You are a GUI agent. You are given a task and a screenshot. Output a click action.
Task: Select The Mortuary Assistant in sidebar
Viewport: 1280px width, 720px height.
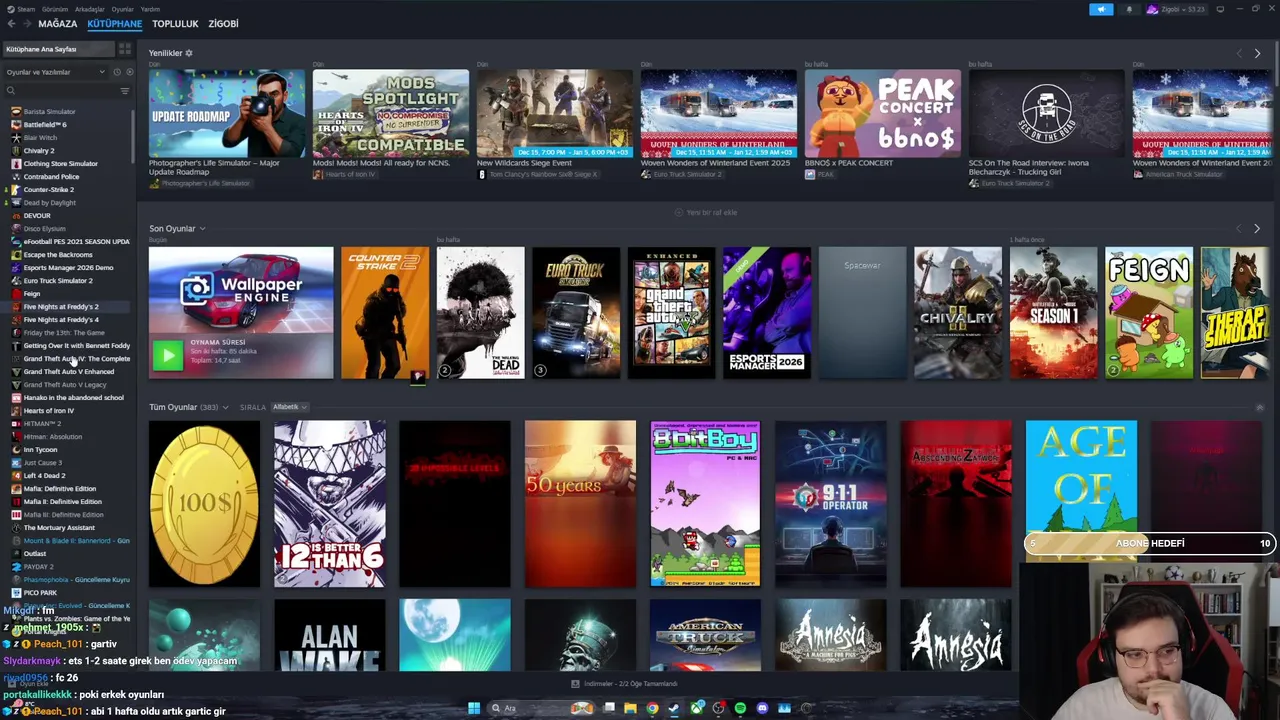pos(59,528)
